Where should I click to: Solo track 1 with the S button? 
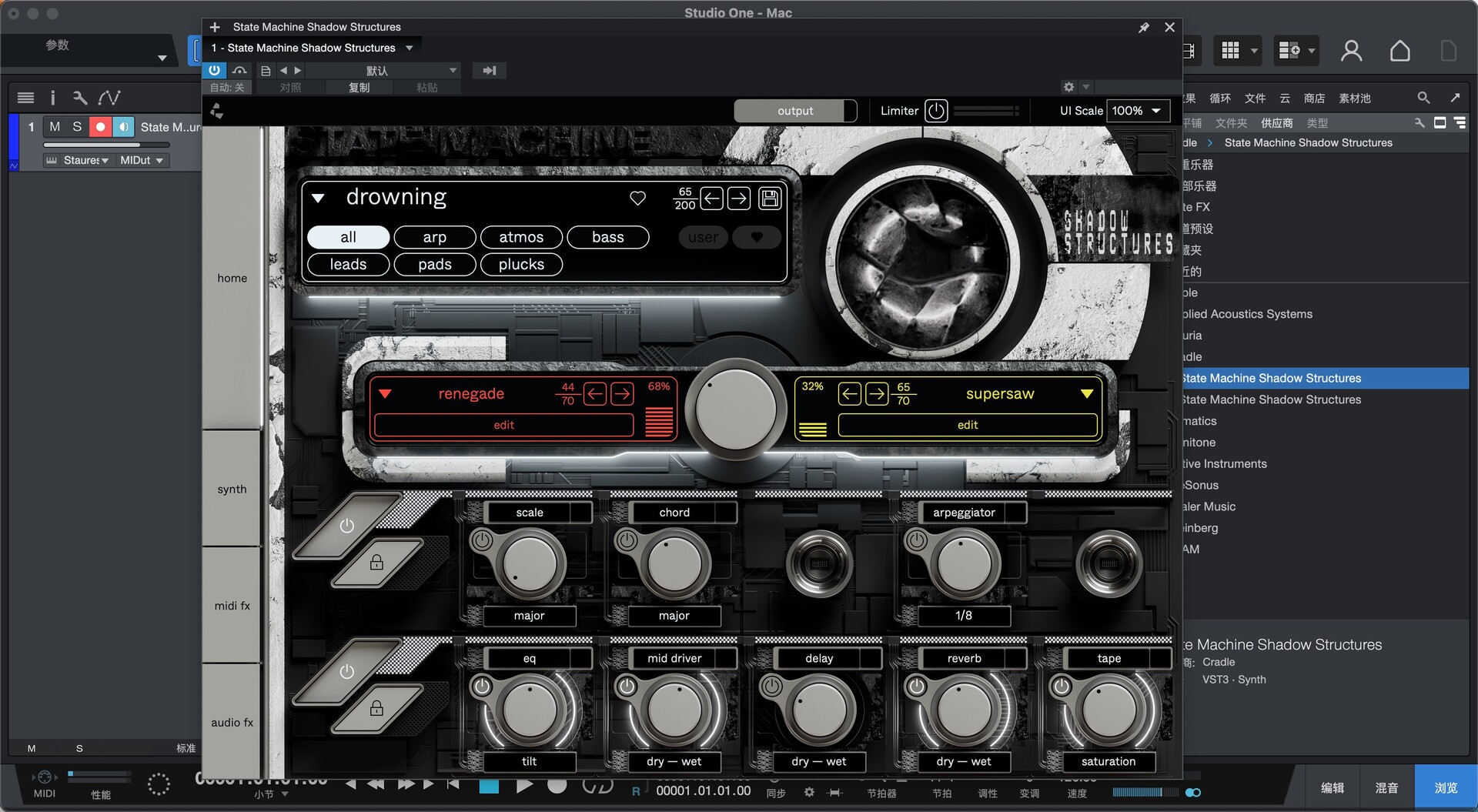click(x=77, y=127)
